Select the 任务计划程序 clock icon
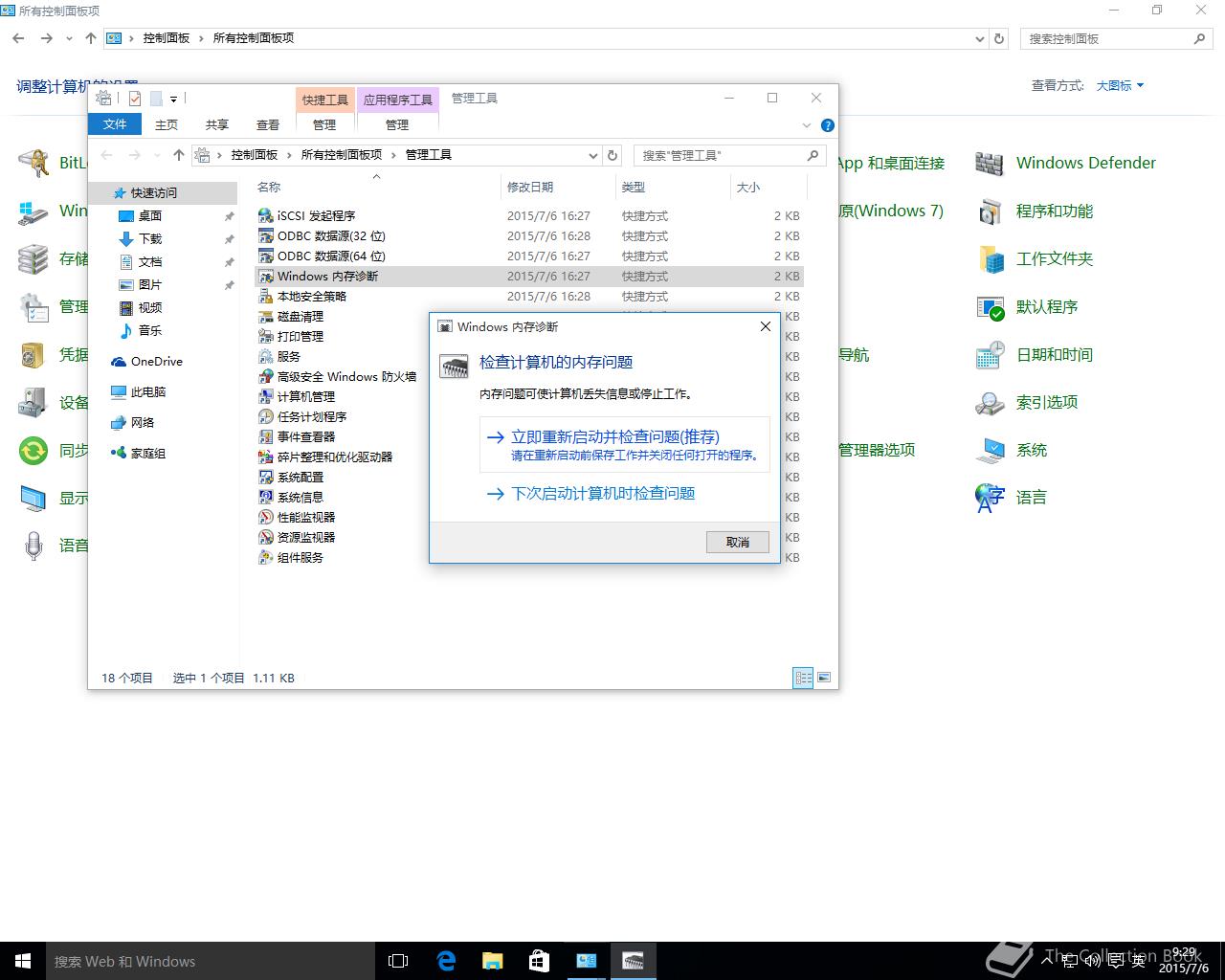The image size is (1225, 980). 266,416
